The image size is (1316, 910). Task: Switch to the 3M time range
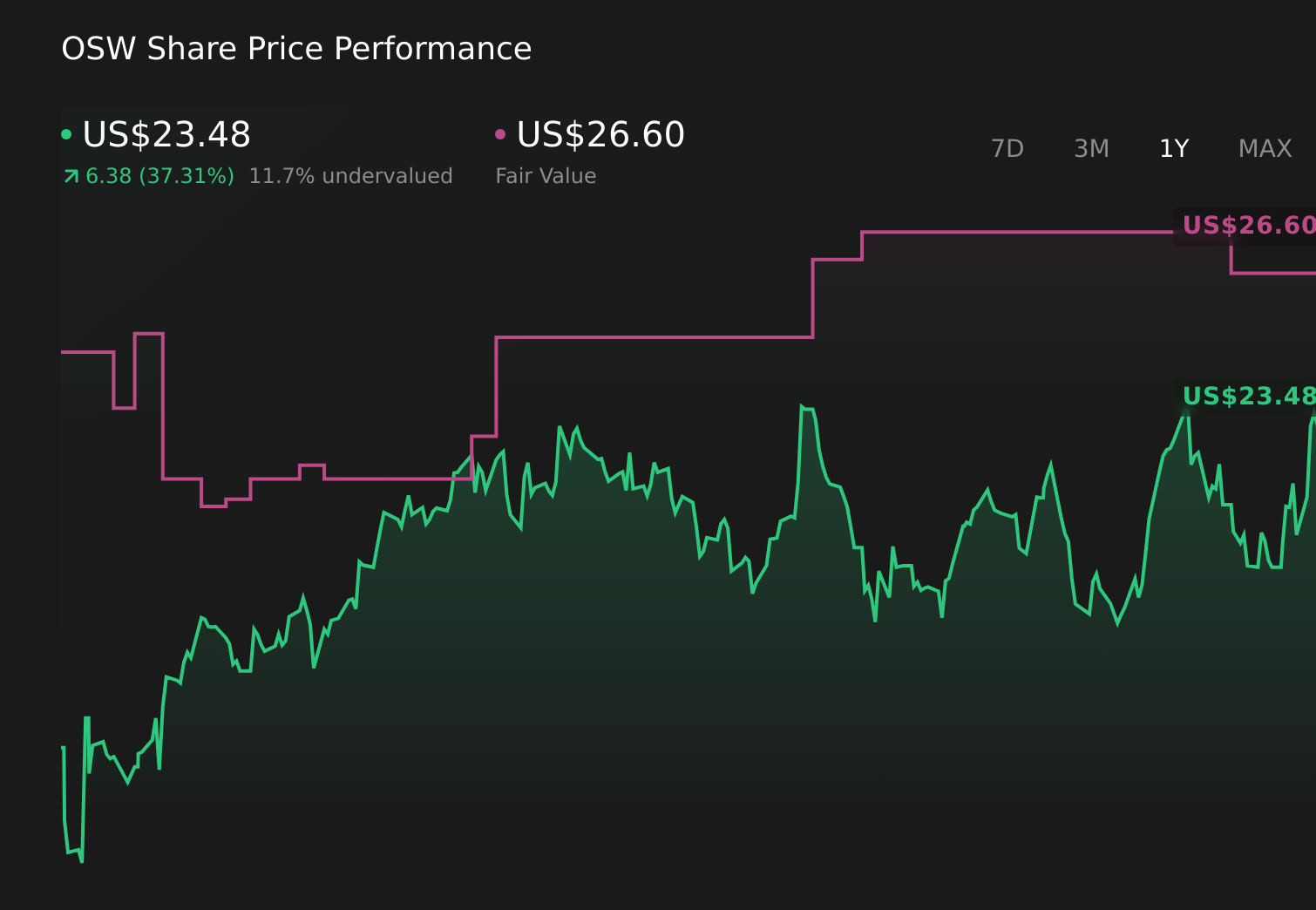click(1090, 148)
